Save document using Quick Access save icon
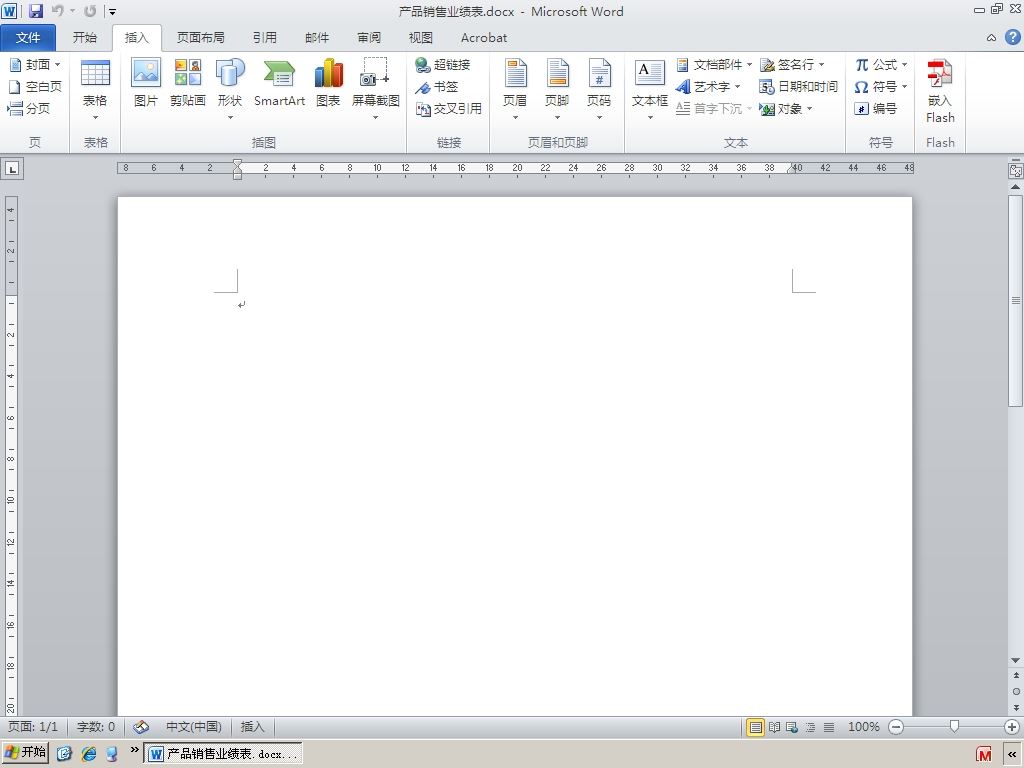The image size is (1024, 768). pos(35,10)
